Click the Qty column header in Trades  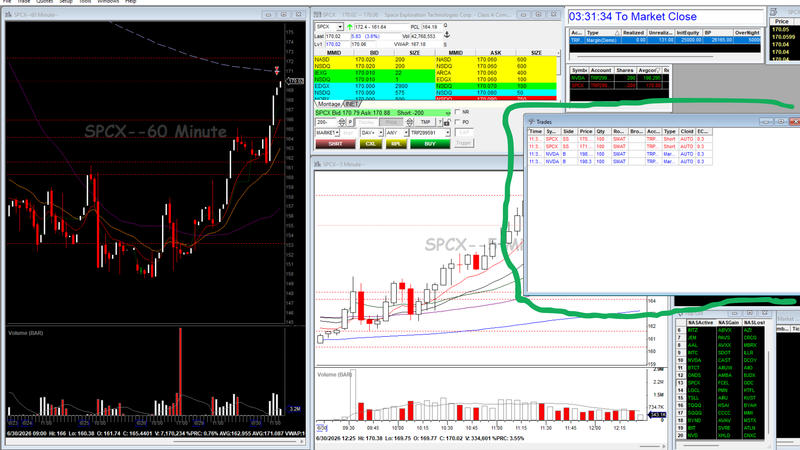point(601,132)
